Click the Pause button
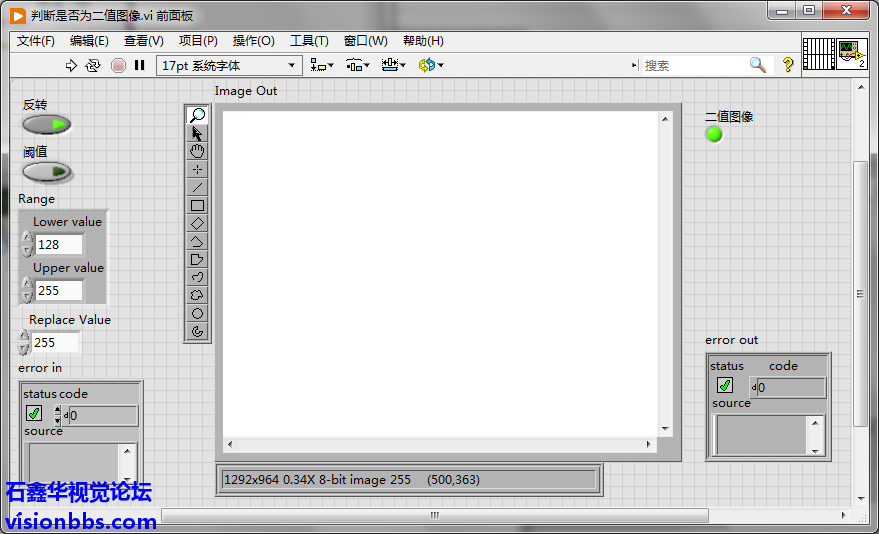 [140, 66]
